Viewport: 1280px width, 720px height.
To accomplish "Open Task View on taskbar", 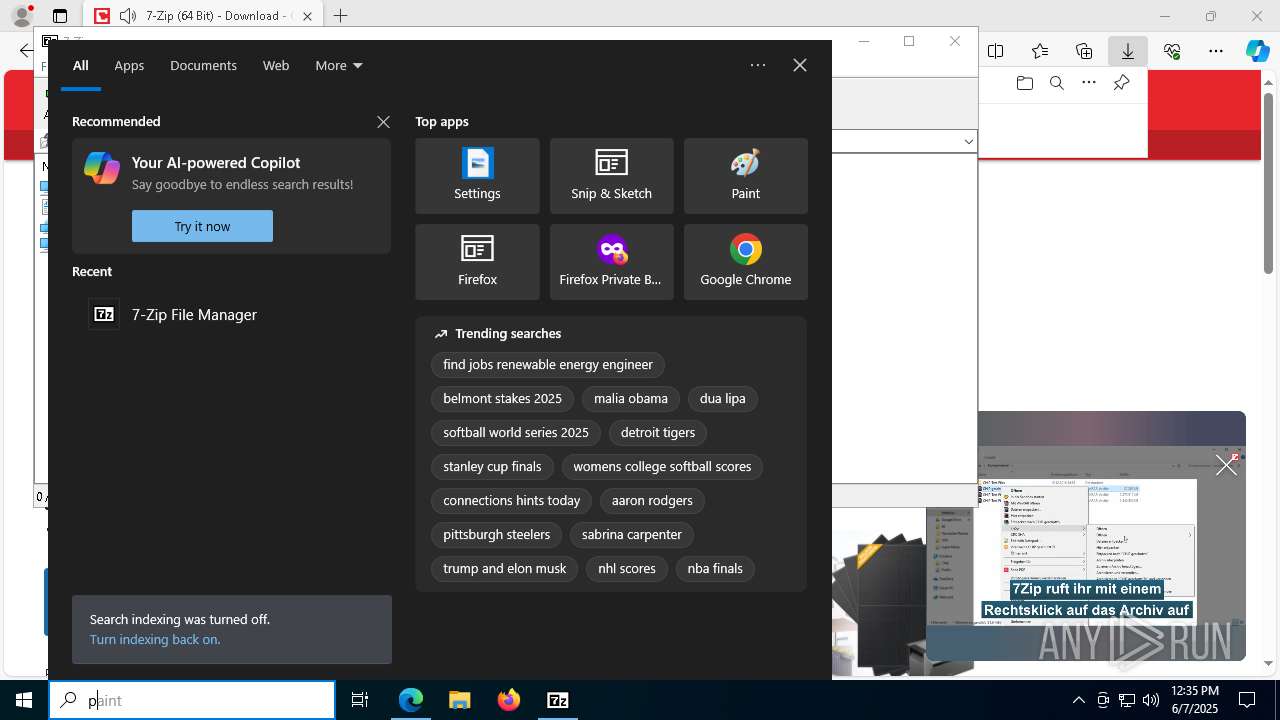I will click(x=360, y=700).
